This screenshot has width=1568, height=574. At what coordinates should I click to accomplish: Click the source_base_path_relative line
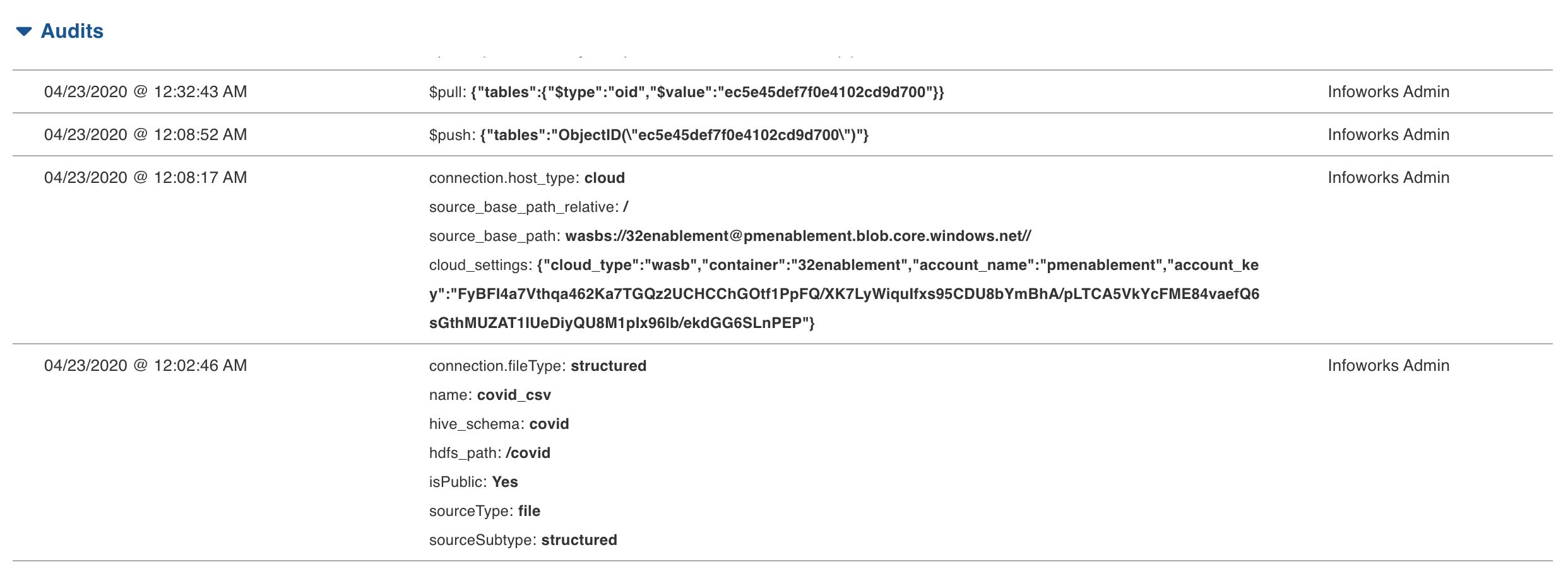point(528,208)
